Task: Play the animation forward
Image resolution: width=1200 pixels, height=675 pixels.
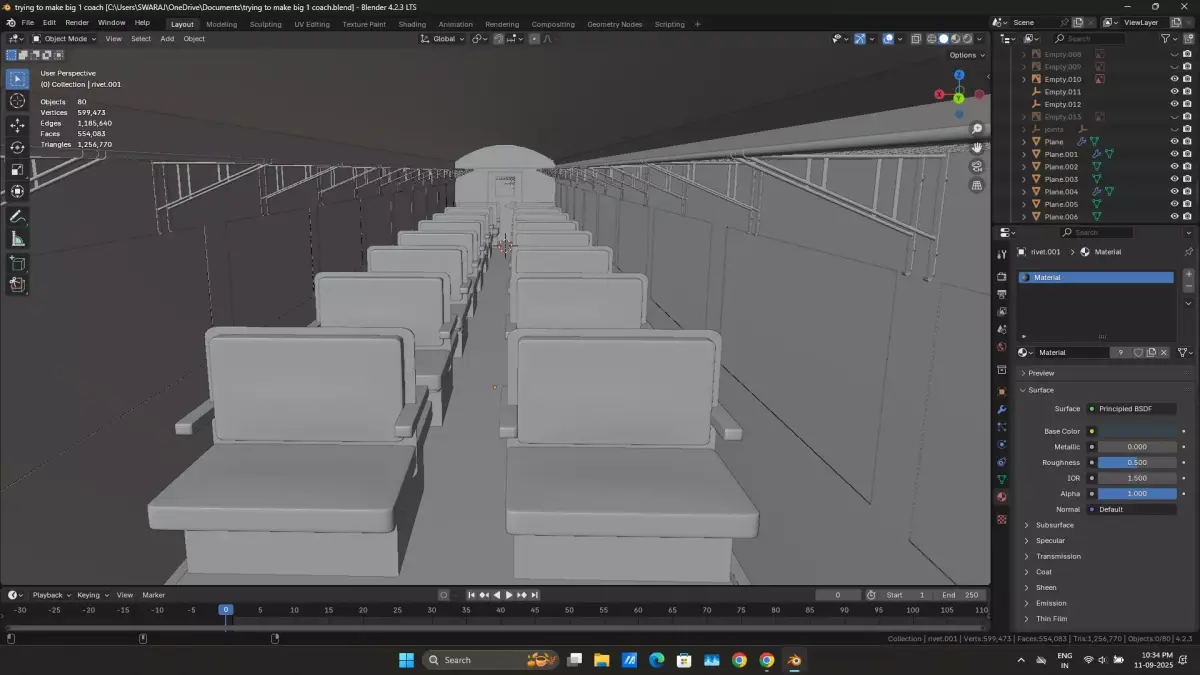Action: (x=509, y=595)
